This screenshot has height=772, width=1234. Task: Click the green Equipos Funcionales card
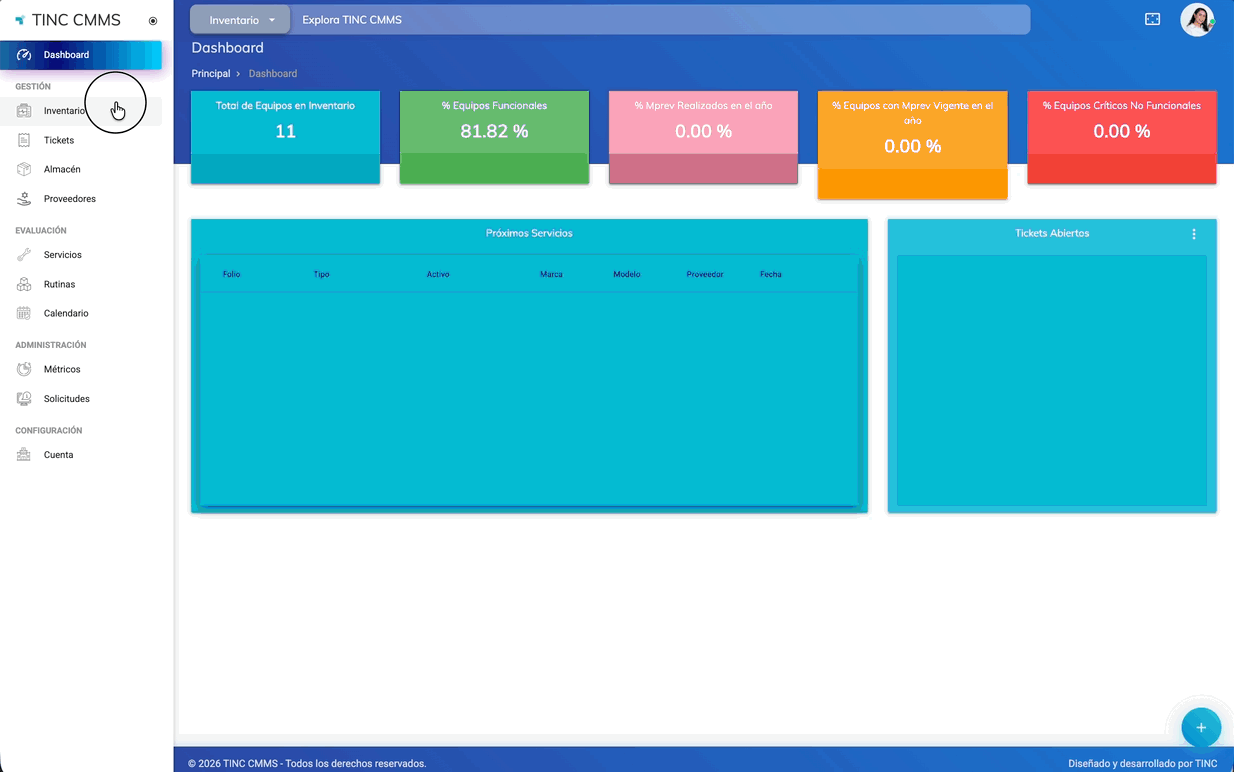[x=494, y=137]
